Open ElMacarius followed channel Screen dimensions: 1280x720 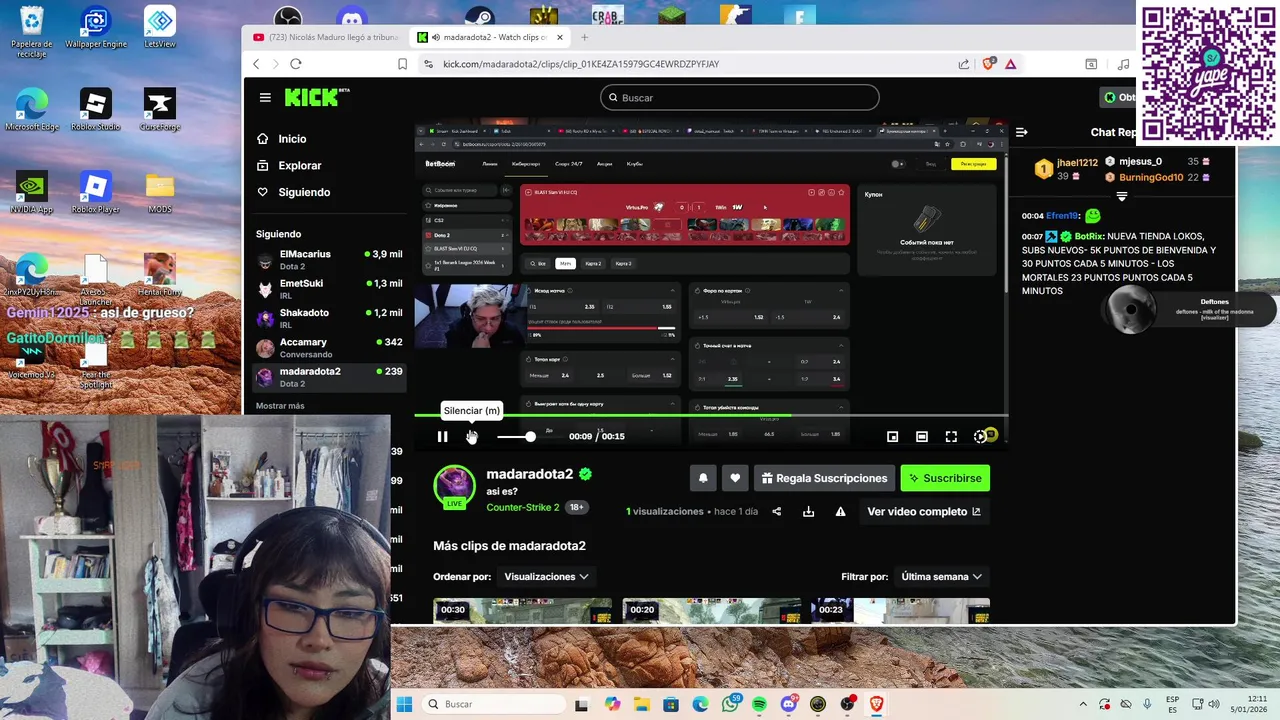tap(329, 260)
